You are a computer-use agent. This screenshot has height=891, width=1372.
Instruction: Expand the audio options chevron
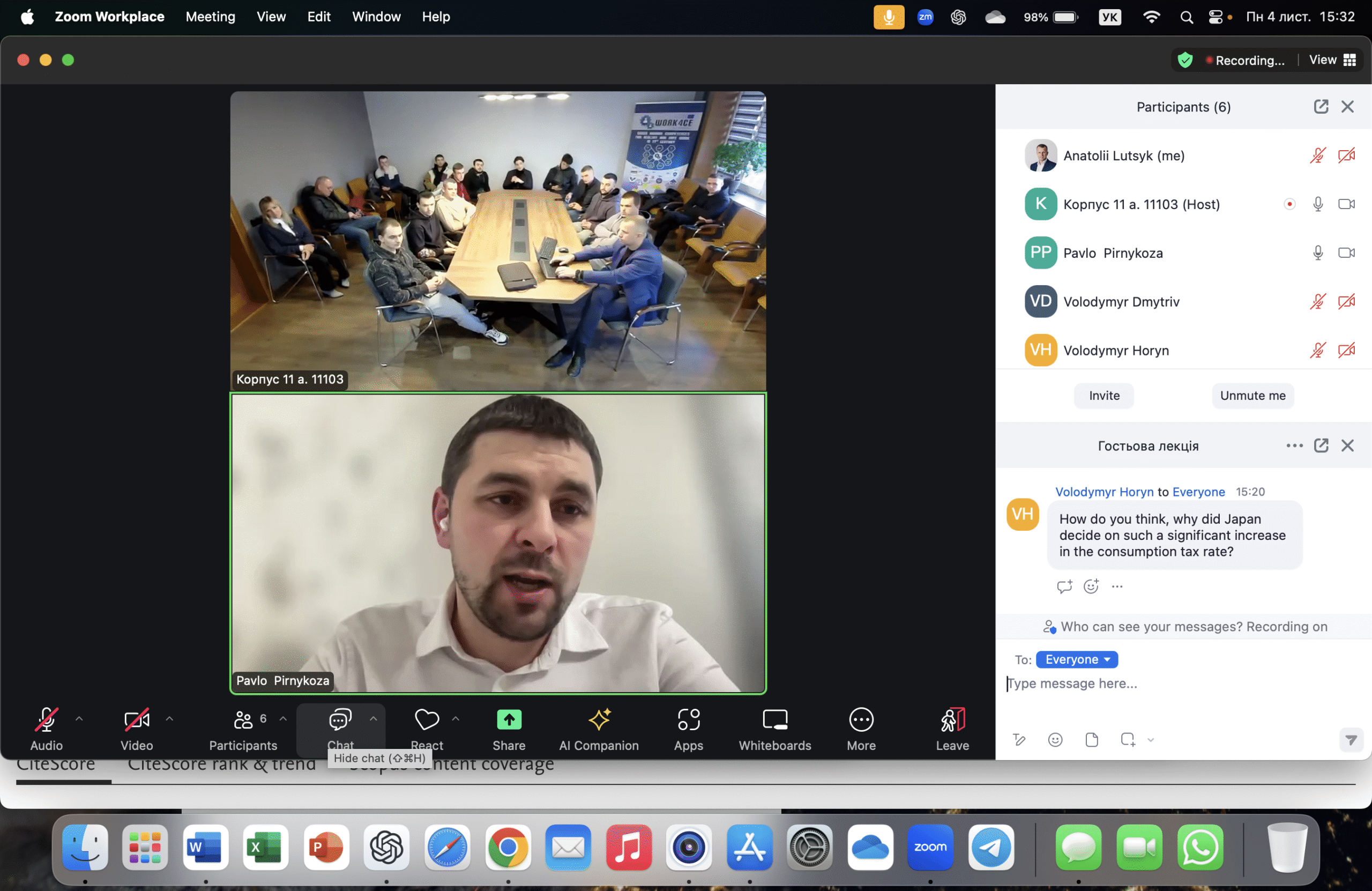[79, 718]
